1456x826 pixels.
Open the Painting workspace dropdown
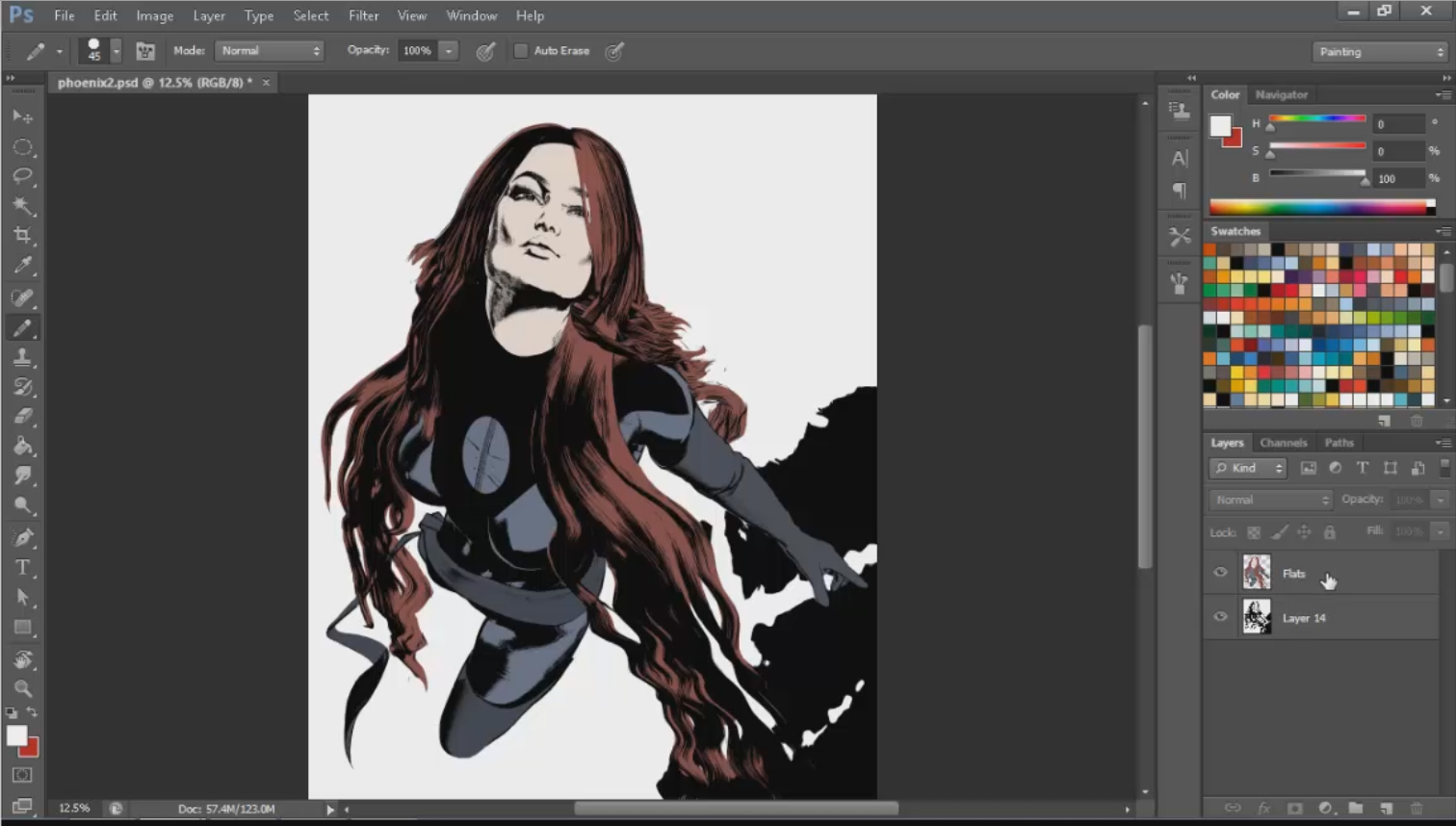pyautogui.click(x=1380, y=52)
